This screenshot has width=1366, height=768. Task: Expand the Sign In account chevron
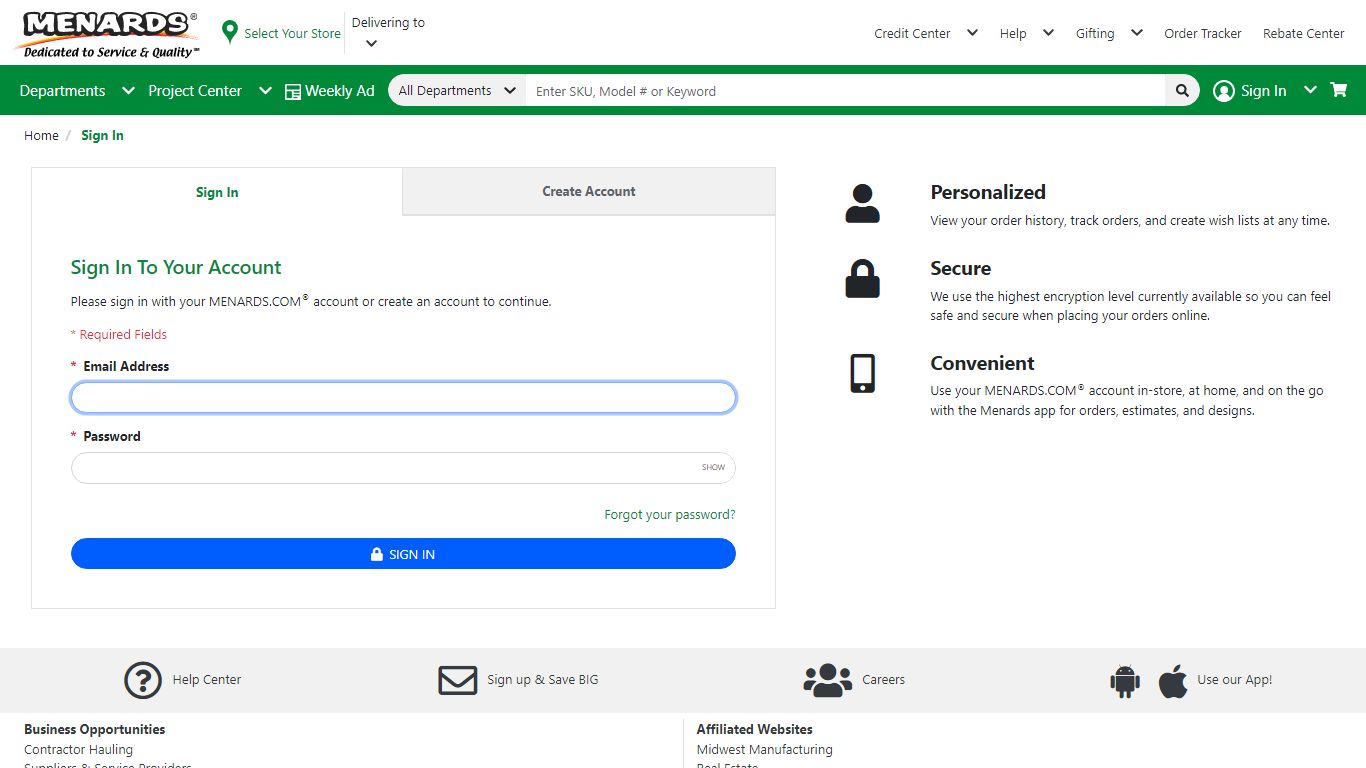tap(1310, 90)
